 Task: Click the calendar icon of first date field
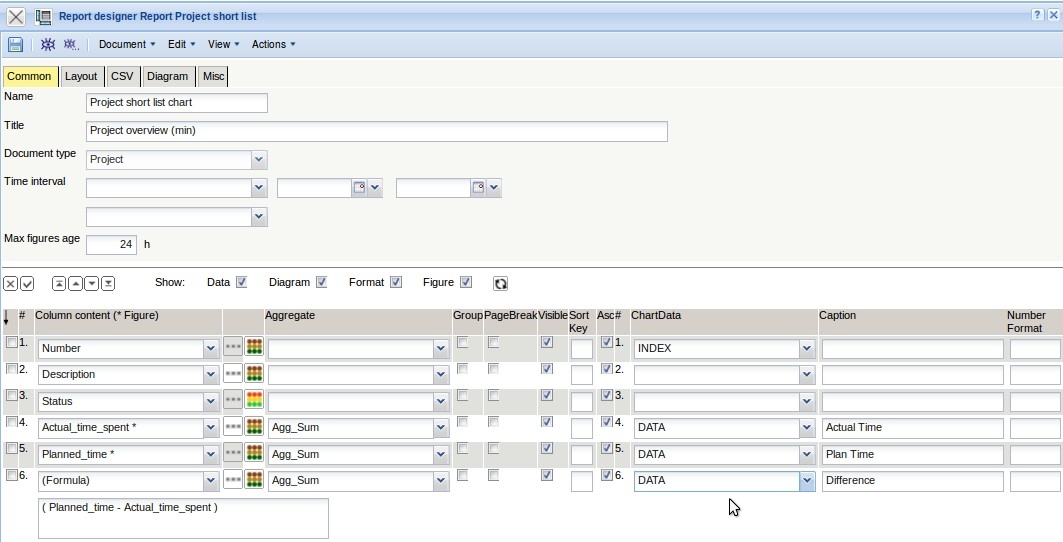coord(358,188)
